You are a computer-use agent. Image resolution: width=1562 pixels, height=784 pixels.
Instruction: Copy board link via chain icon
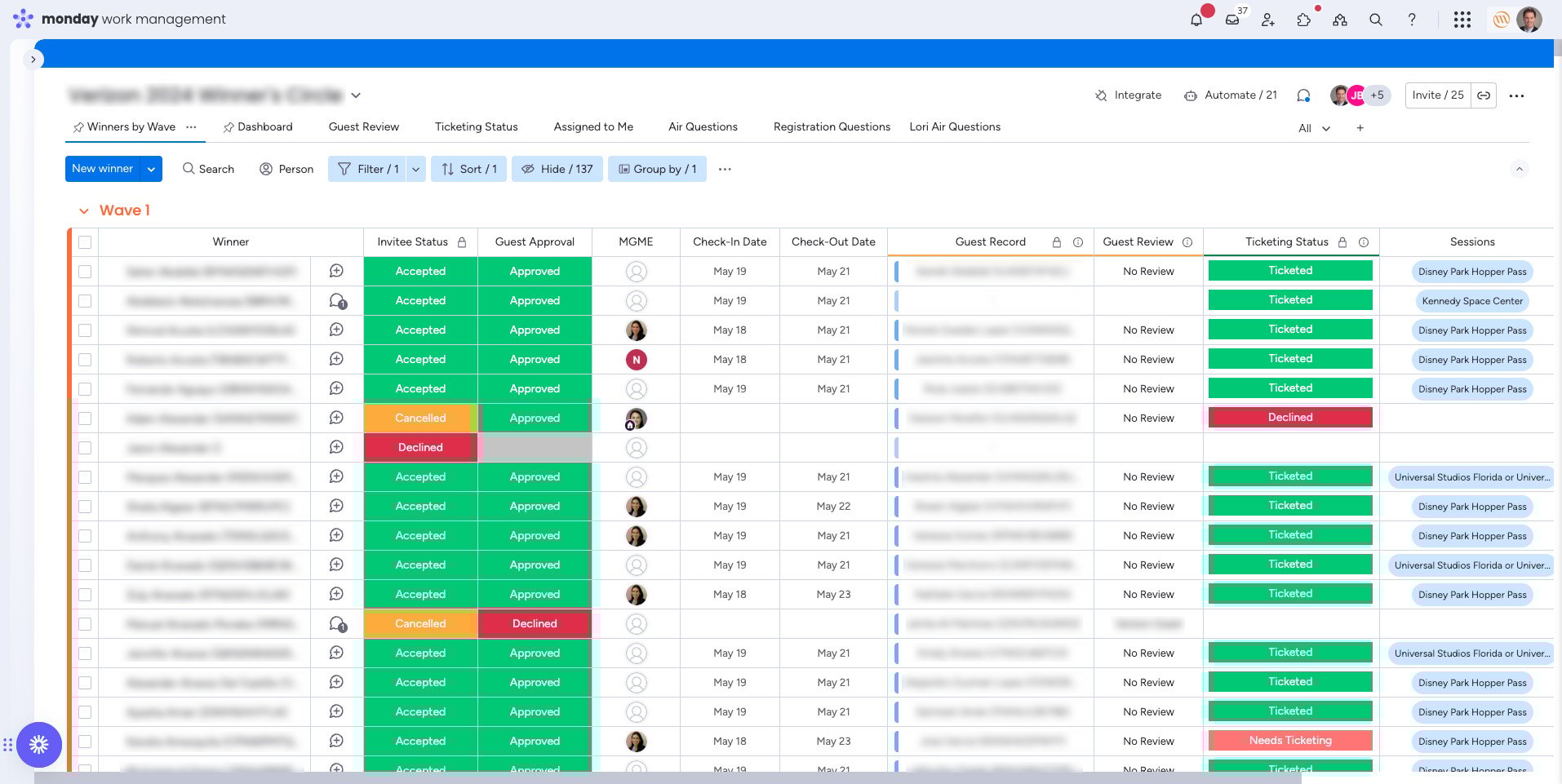pos(1484,95)
